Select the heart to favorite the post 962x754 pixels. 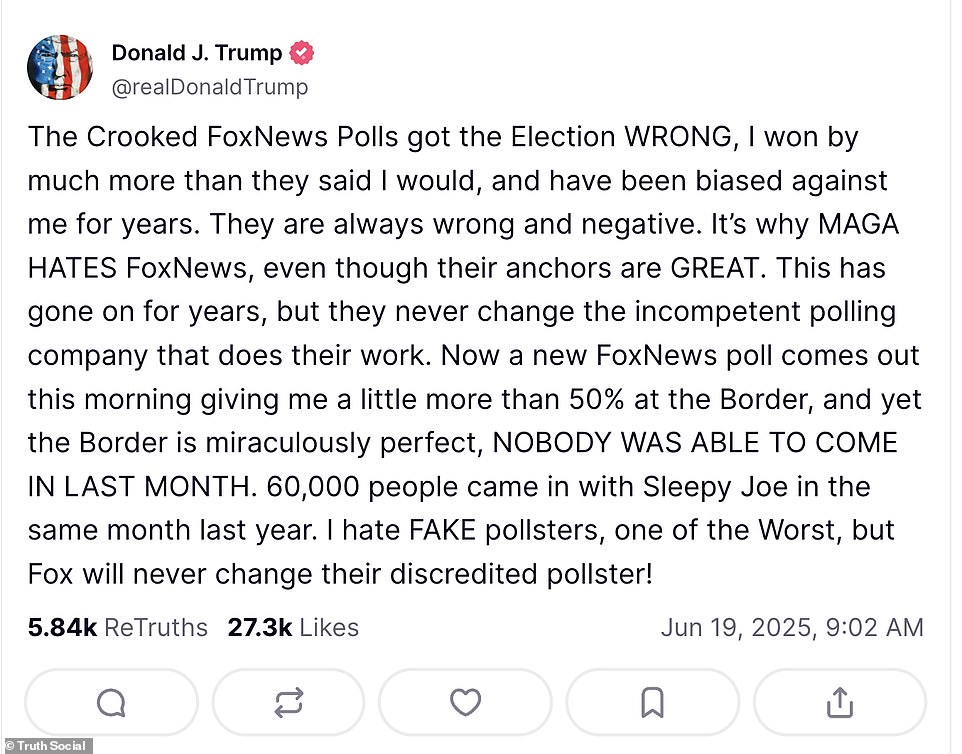pyautogui.click(x=465, y=702)
